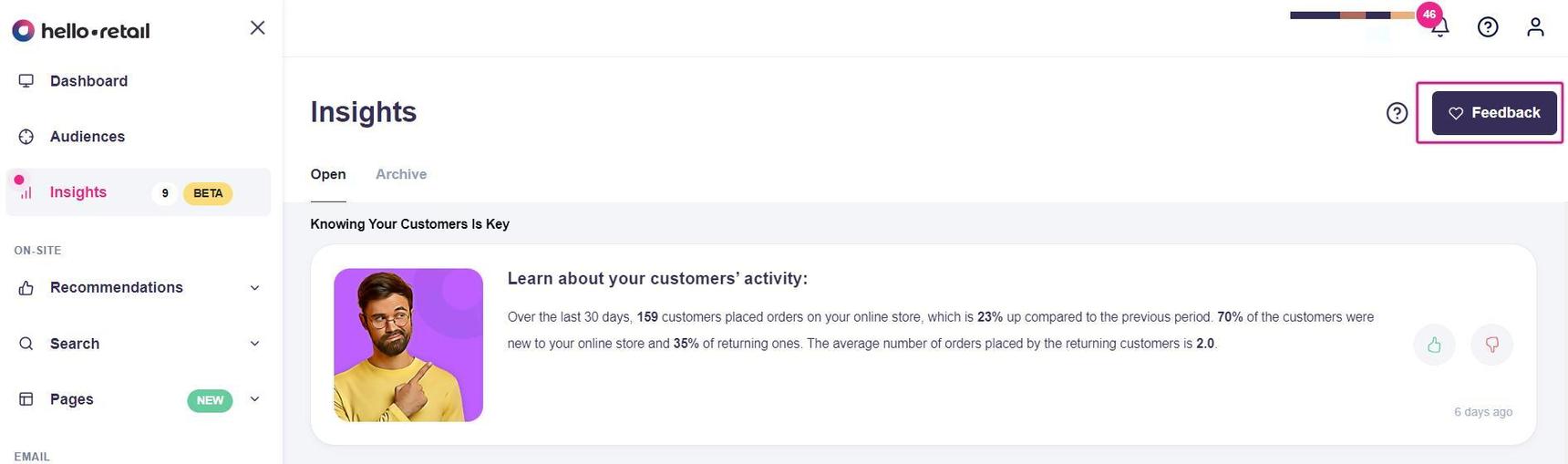Expand the Pages menu chevron

[254, 399]
